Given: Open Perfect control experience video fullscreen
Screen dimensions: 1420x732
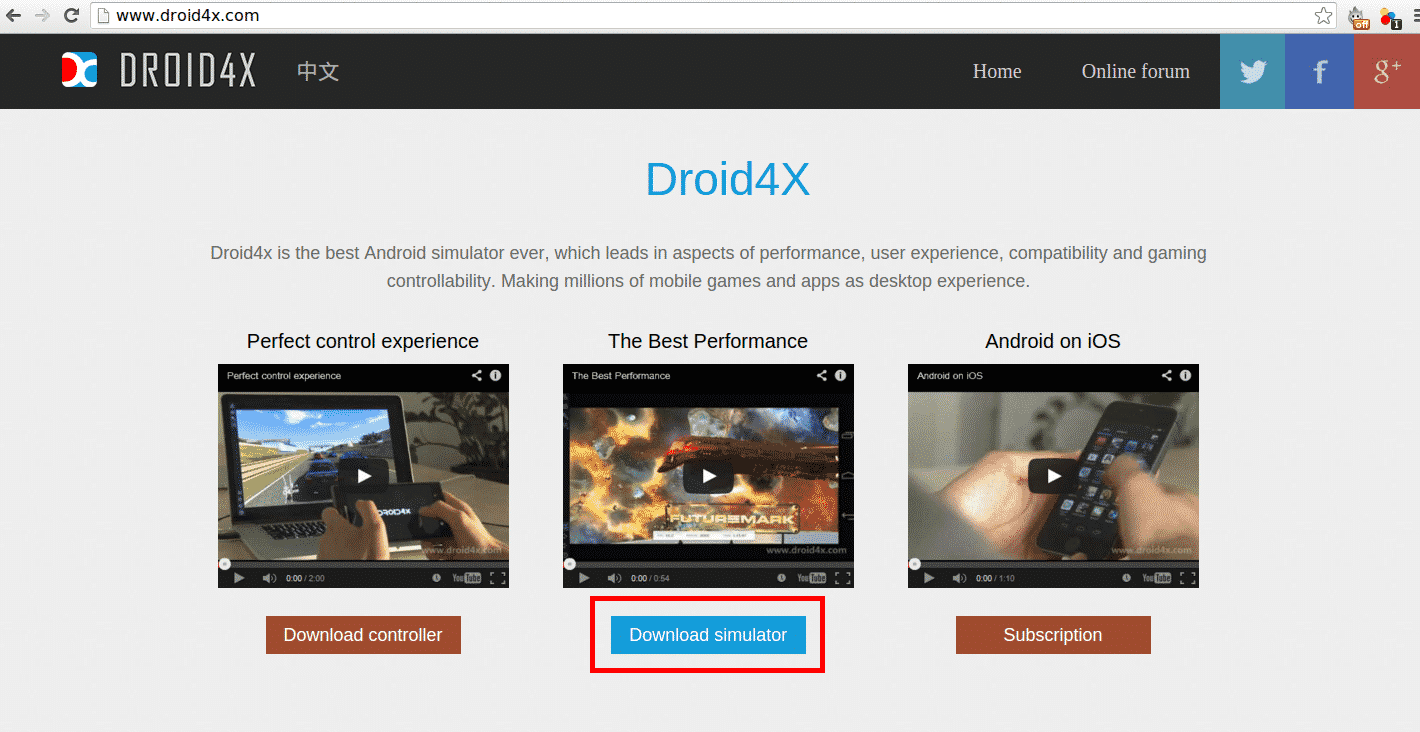Looking at the screenshot, I should click(497, 578).
